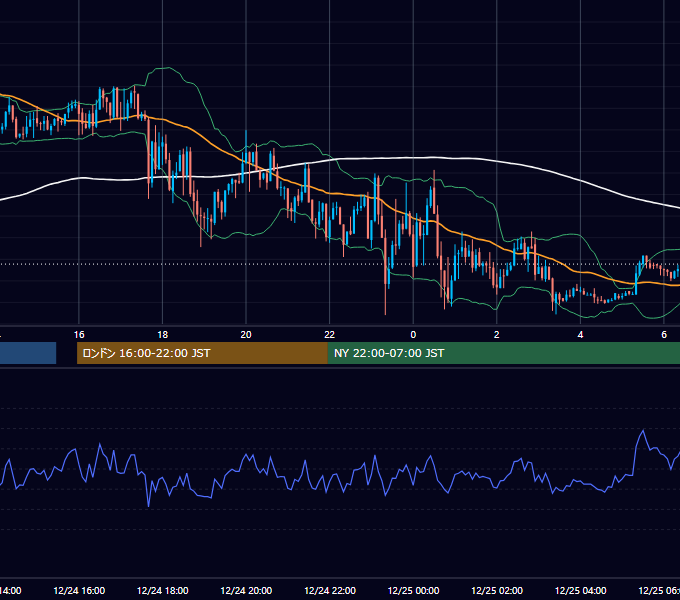Click the 12/24 22:00 date label
Image resolution: width=680 pixels, height=600 pixels.
coord(330,590)
